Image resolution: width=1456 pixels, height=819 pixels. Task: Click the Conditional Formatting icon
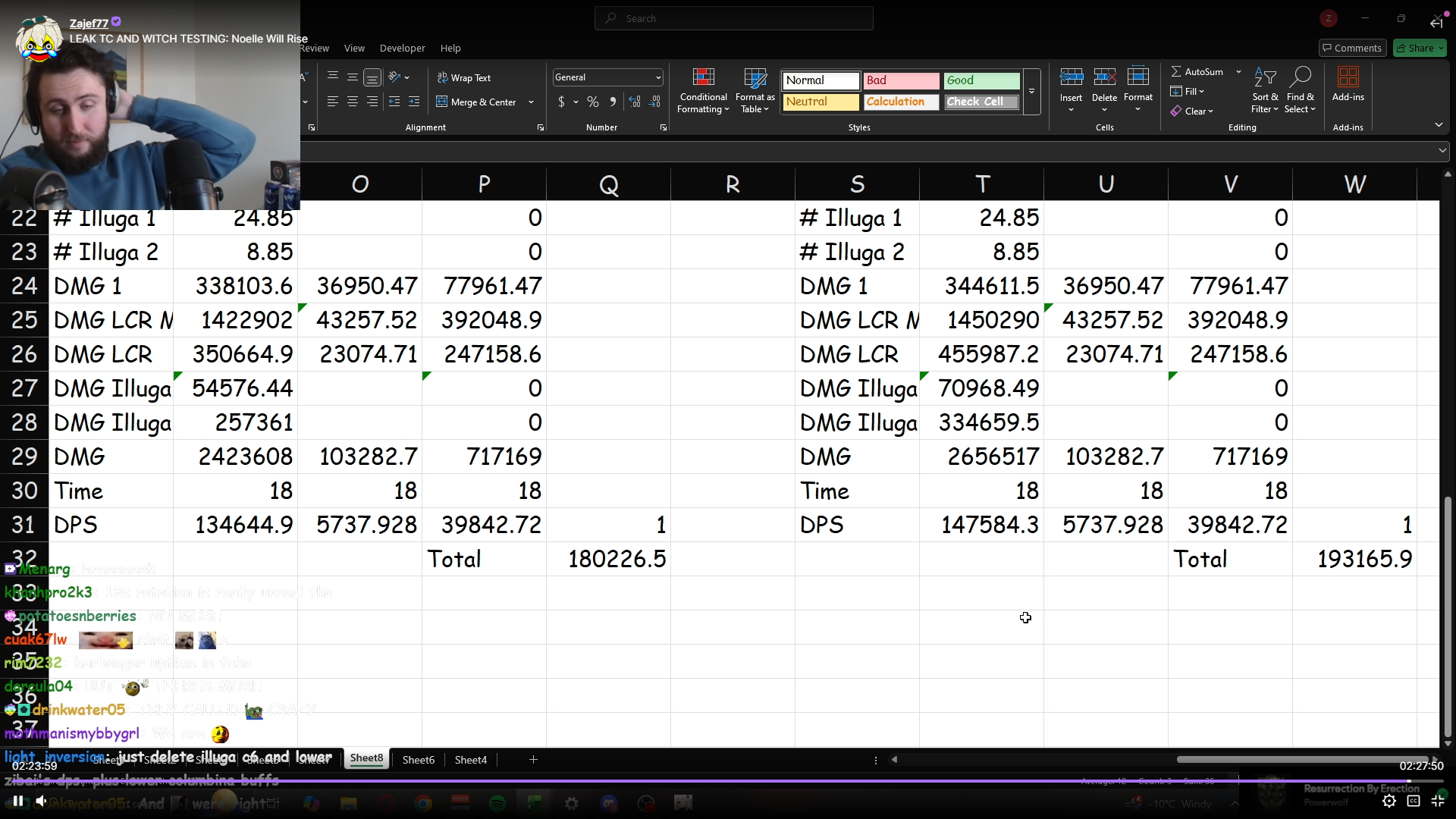703,77
